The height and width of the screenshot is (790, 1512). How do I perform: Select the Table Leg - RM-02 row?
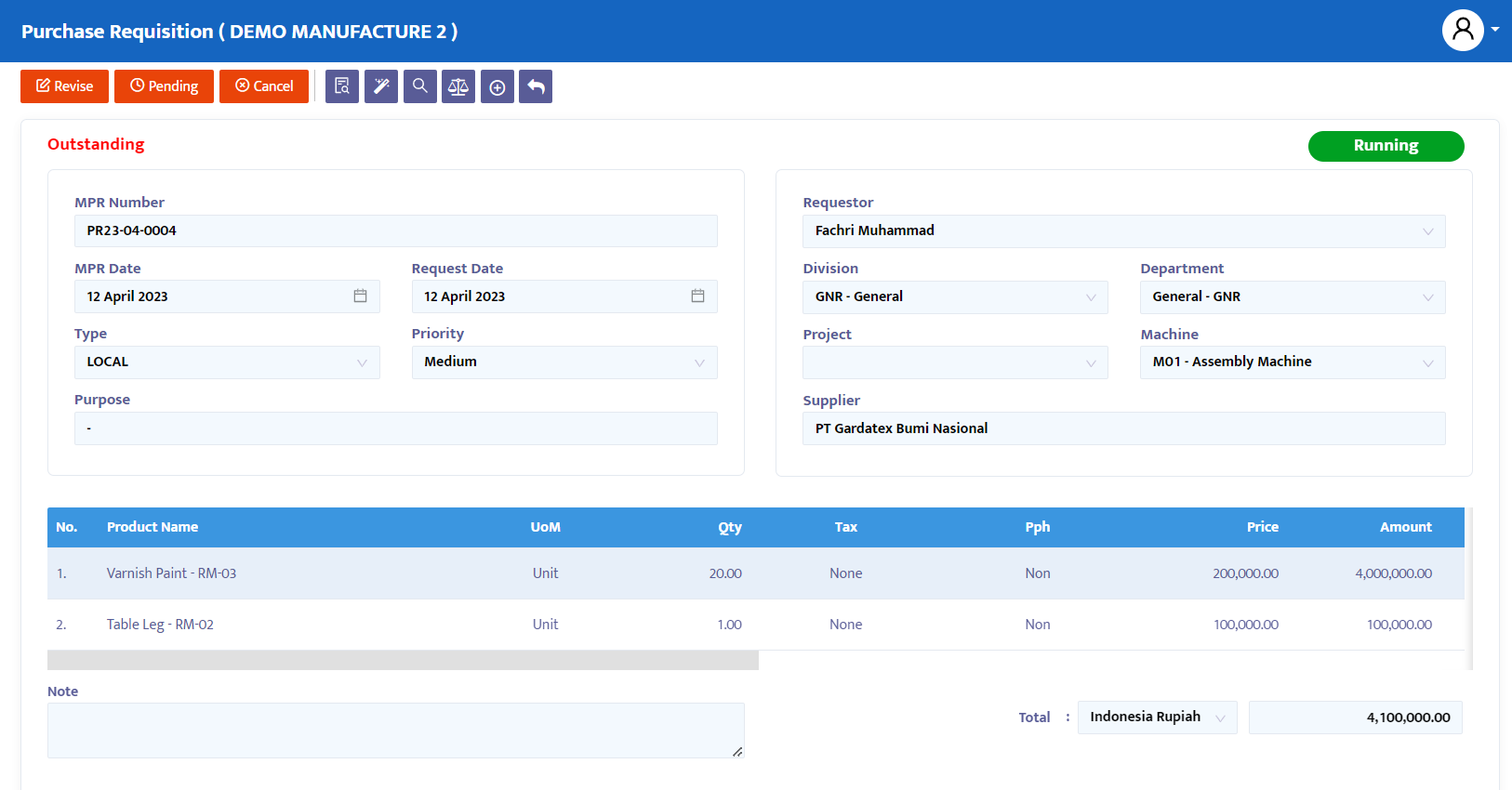[756, 625]
